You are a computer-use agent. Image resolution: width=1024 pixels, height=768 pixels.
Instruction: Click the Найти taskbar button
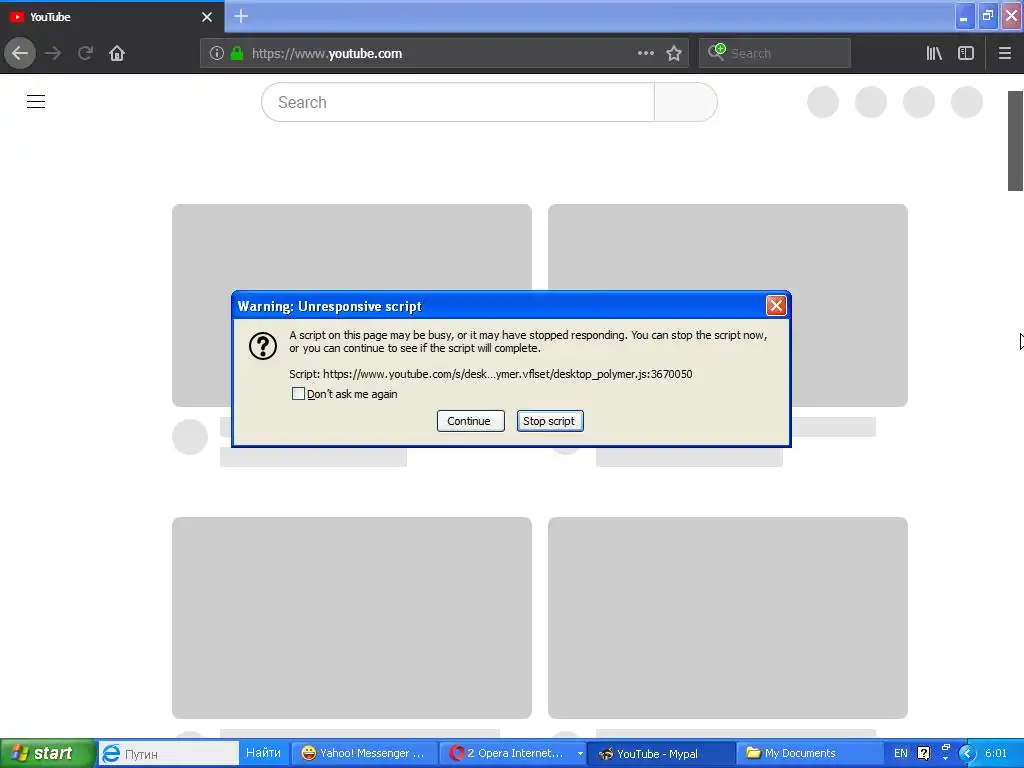tap(263, 753)
